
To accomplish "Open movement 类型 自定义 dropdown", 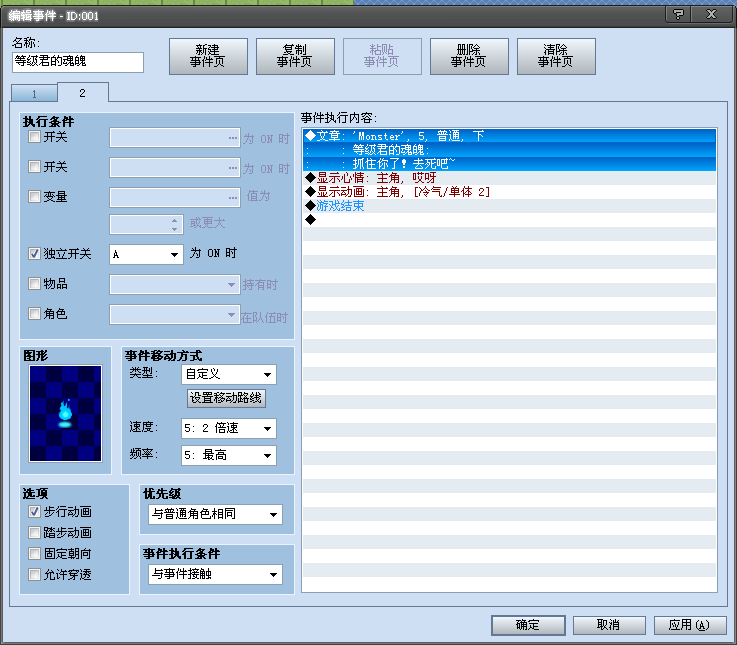I will click(x=229, y=375).
